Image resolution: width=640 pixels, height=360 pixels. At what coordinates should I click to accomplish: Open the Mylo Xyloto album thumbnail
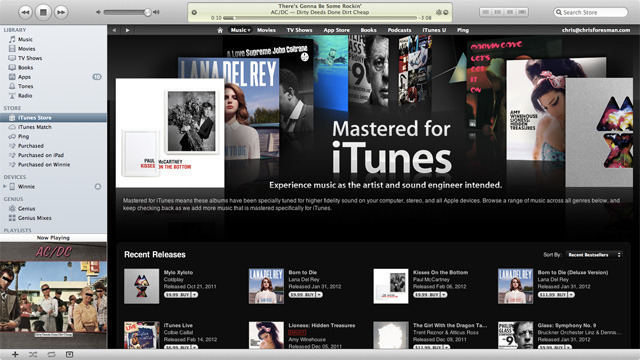pyautogui.click(x=142, y=286)
